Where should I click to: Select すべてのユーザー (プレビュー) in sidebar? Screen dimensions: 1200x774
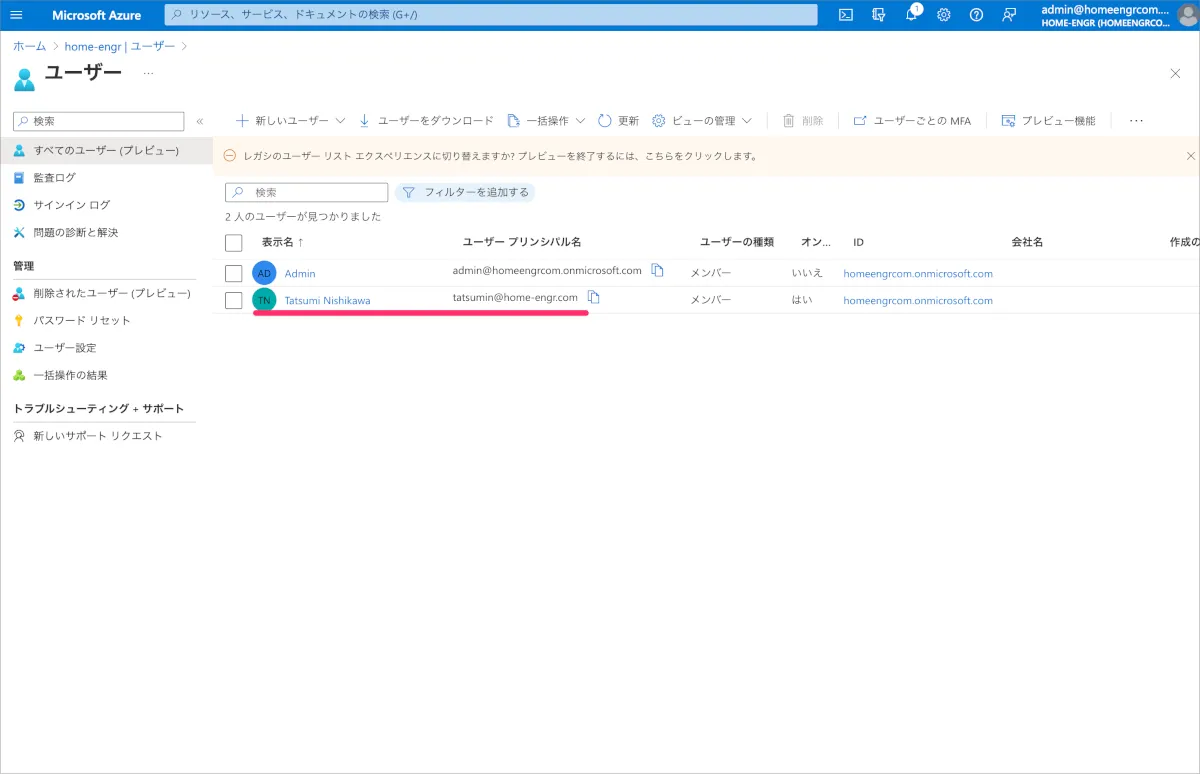(x=106, y=150)
